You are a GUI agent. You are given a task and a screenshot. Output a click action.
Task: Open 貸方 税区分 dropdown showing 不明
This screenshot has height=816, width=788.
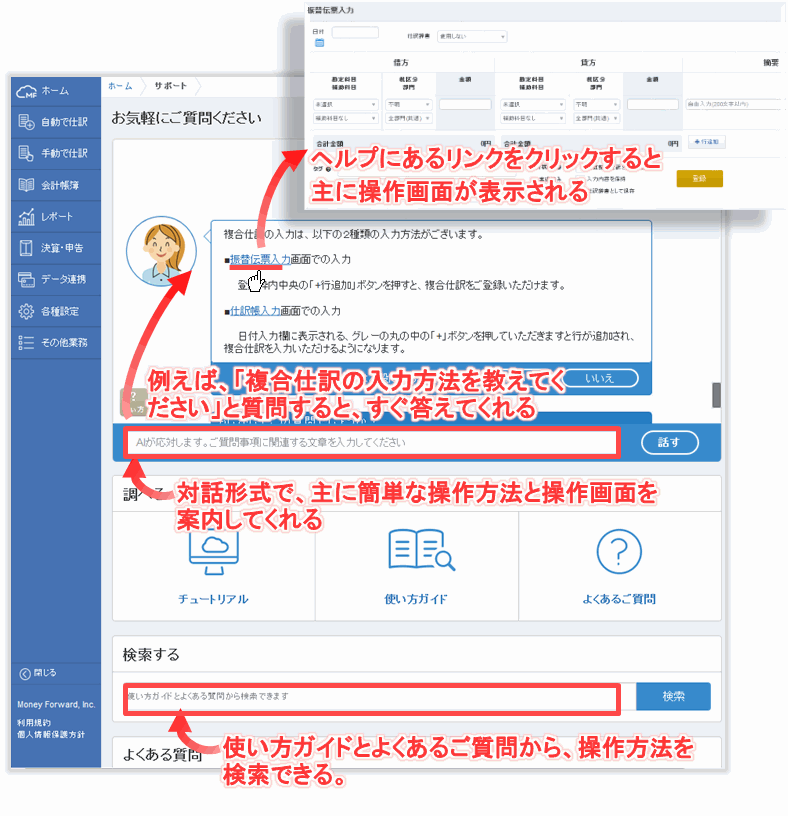coord(596,105)
